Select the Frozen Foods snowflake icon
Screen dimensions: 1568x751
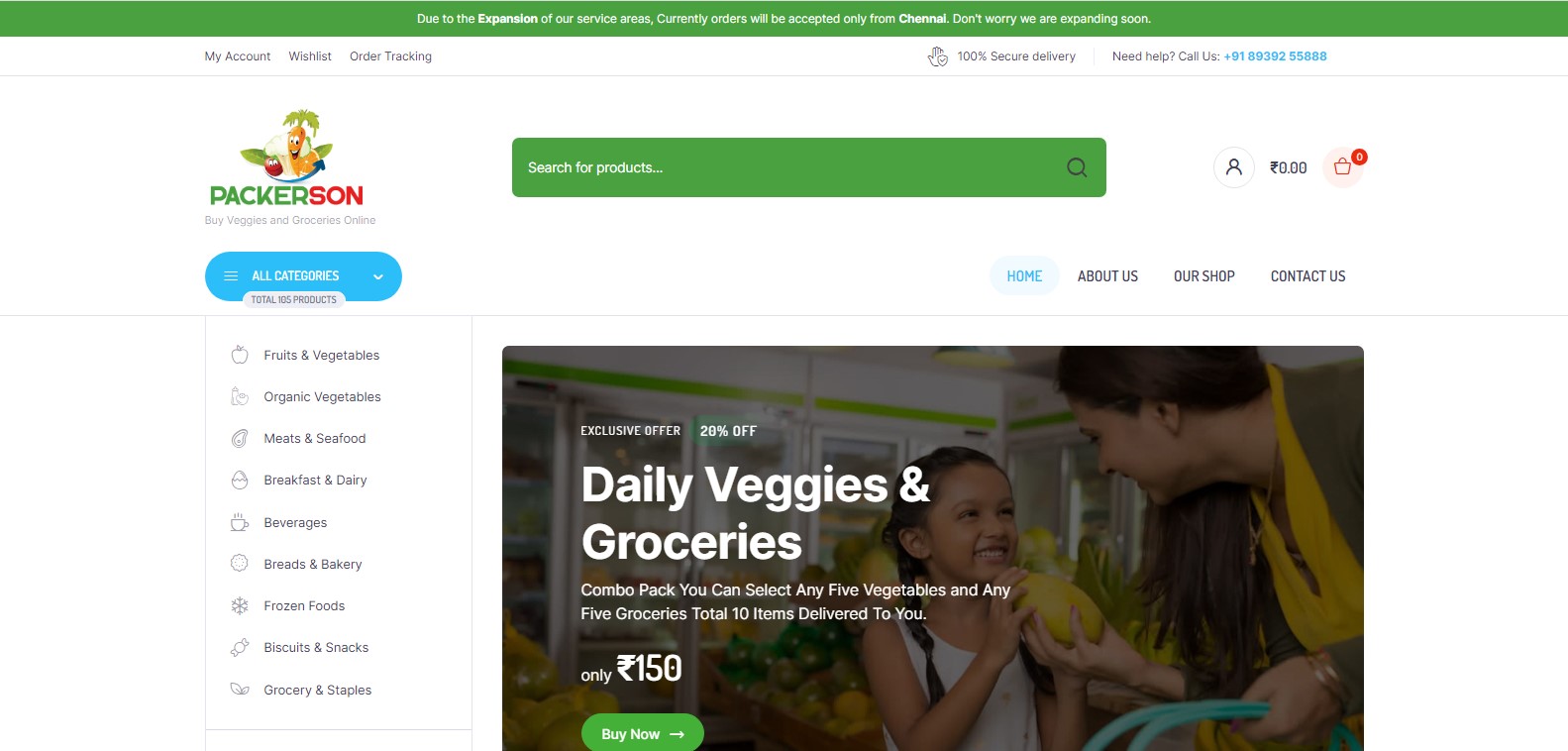tap(240, 605)
